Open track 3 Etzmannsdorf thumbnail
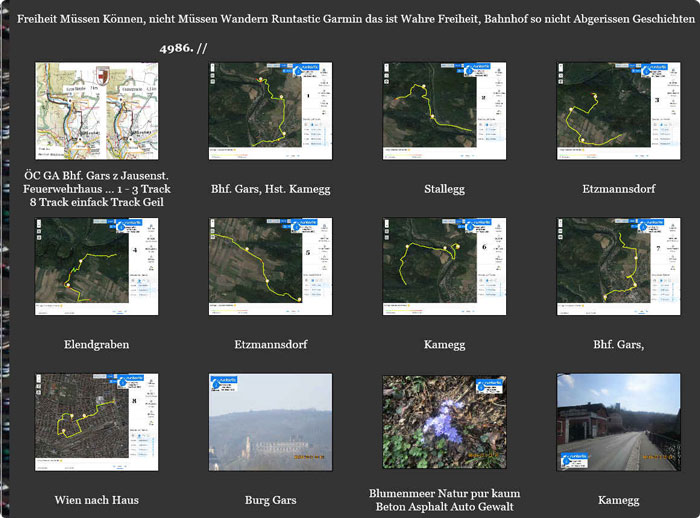This screenshot has height=518, width=700. click(x=618, y=111)
